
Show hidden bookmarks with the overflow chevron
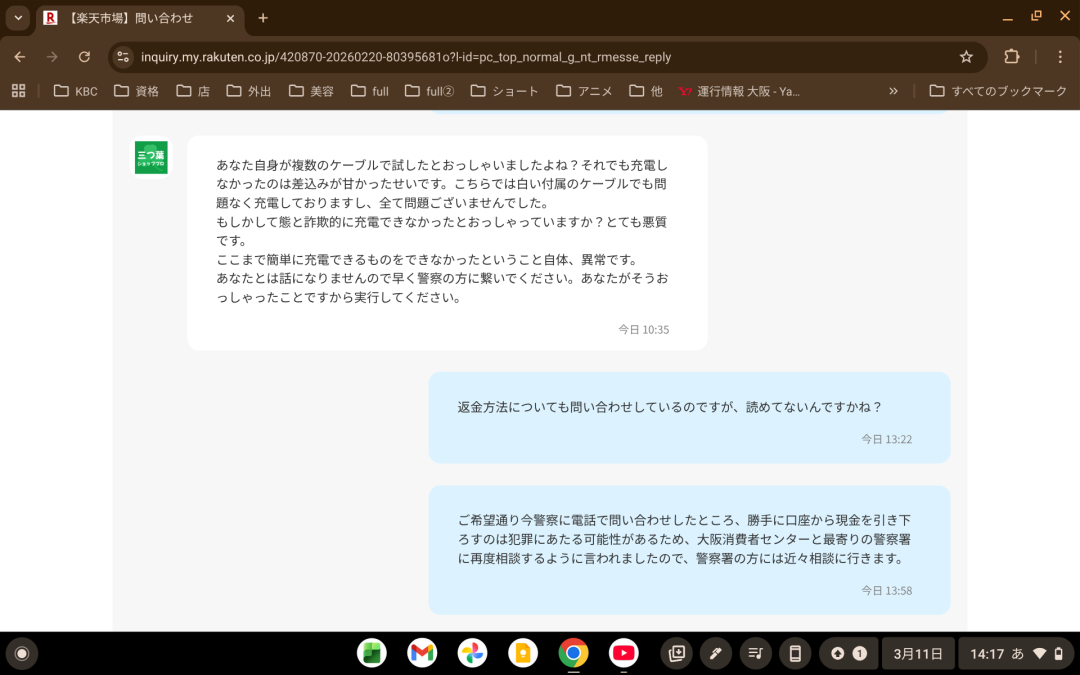(893, 91)
